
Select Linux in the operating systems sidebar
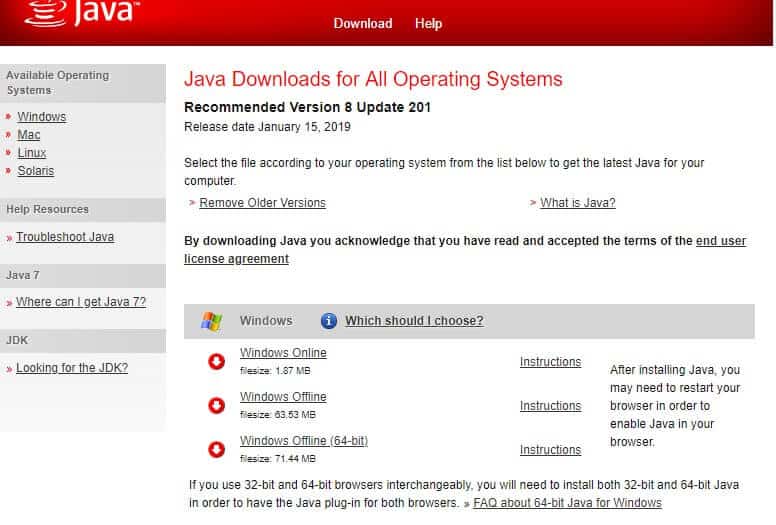32,153
